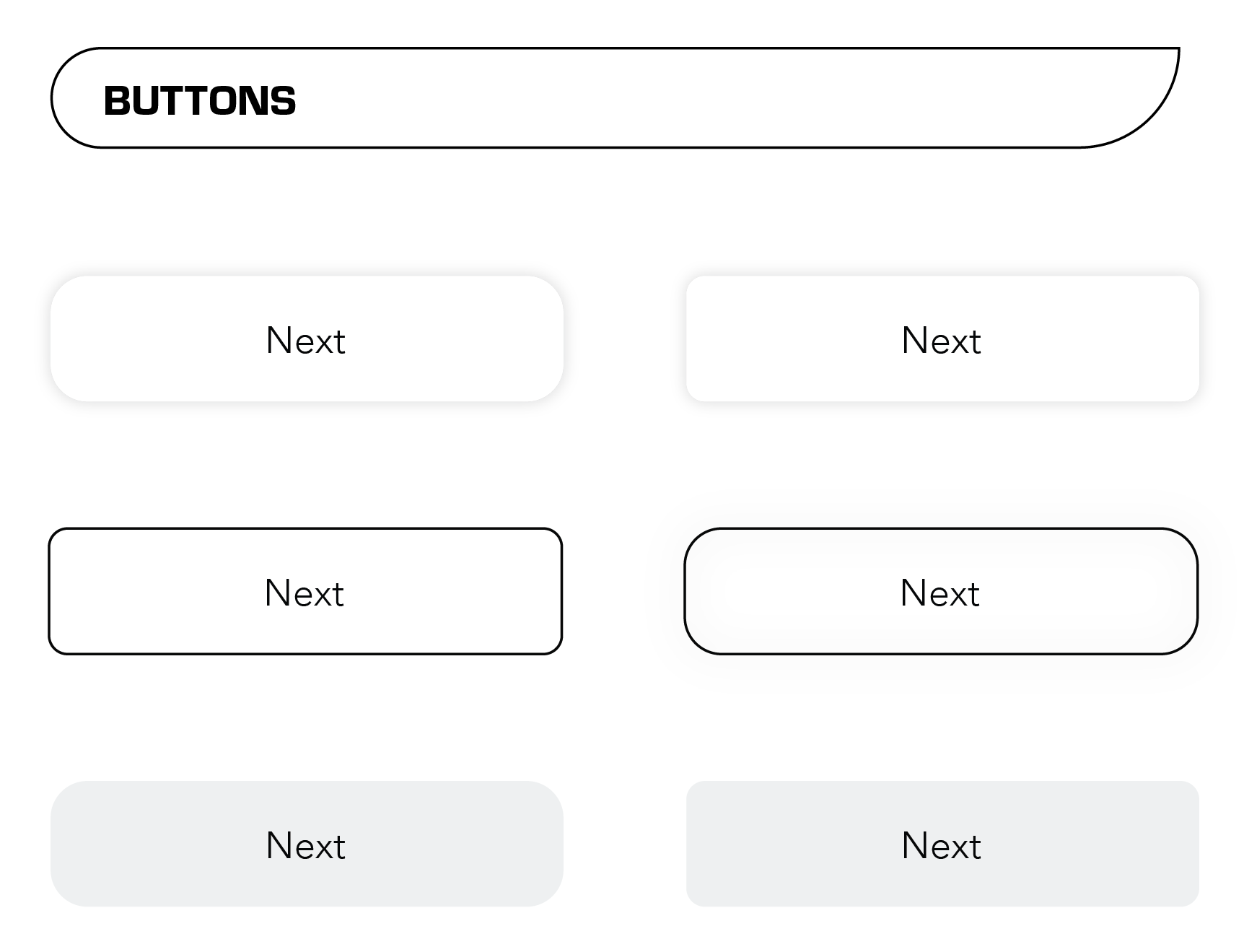Choose the gray filled Next button with heavily rounded corners
This screenshot has height=952, width=1244.
pos(307,844)
